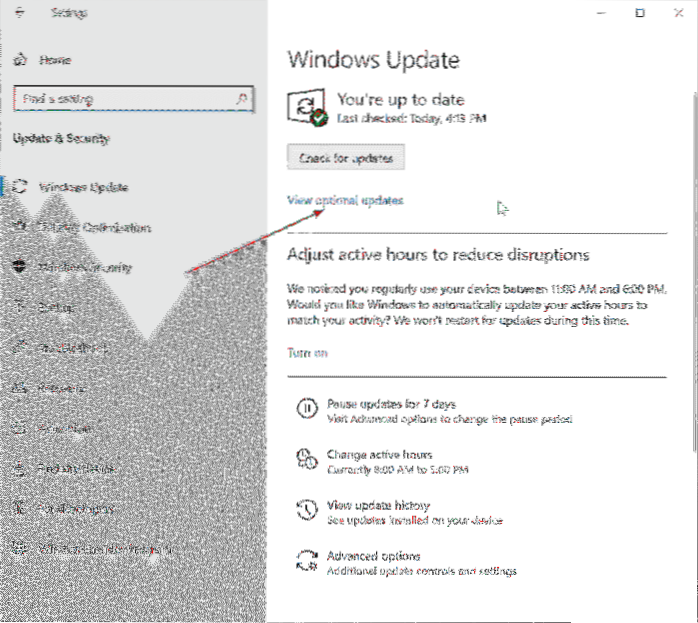Screen dimensions: 698x623
Task: Click the magnifier icon in the search box
Action: pos(242,98)
